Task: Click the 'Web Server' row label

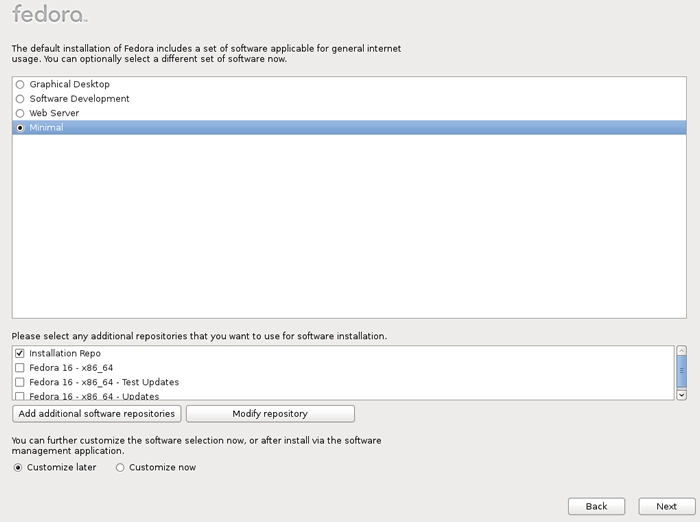Action: tap(54, 113)
